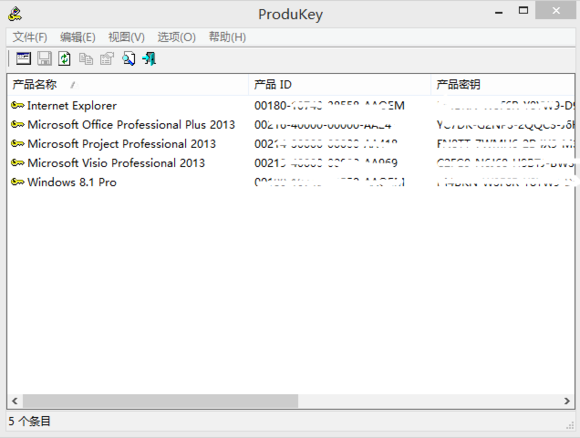Click key icon beside Microsoft Project Professional
Viewport: 580px width, 438px height.
pos(18,144)
